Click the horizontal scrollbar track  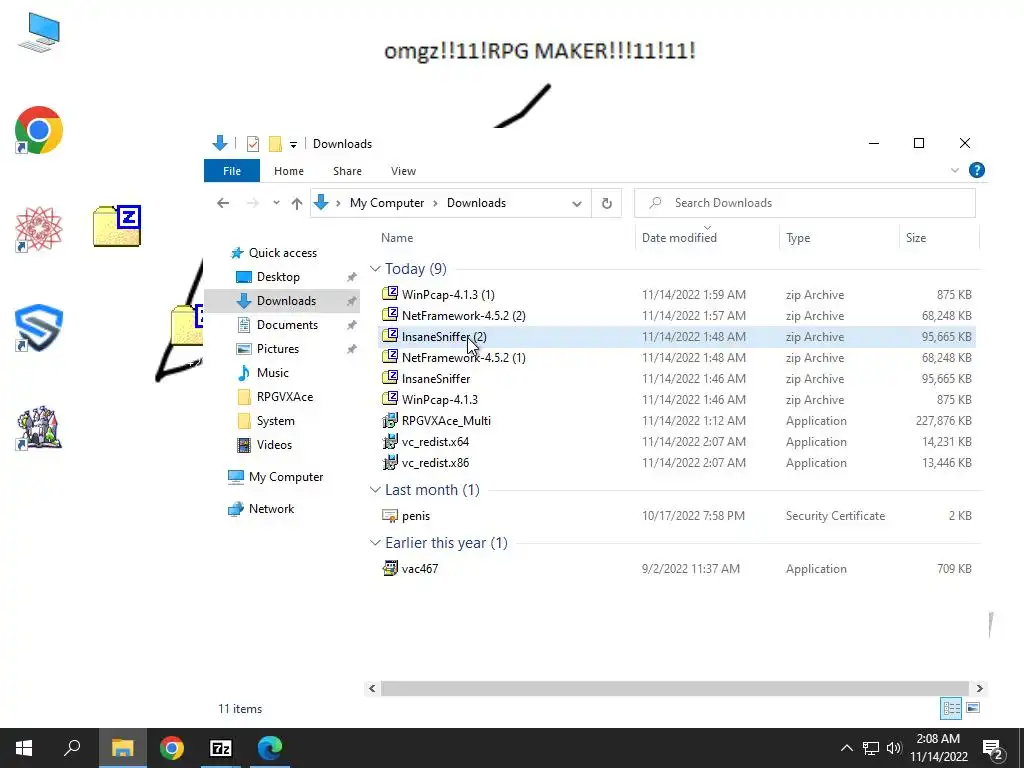(675, 688)
